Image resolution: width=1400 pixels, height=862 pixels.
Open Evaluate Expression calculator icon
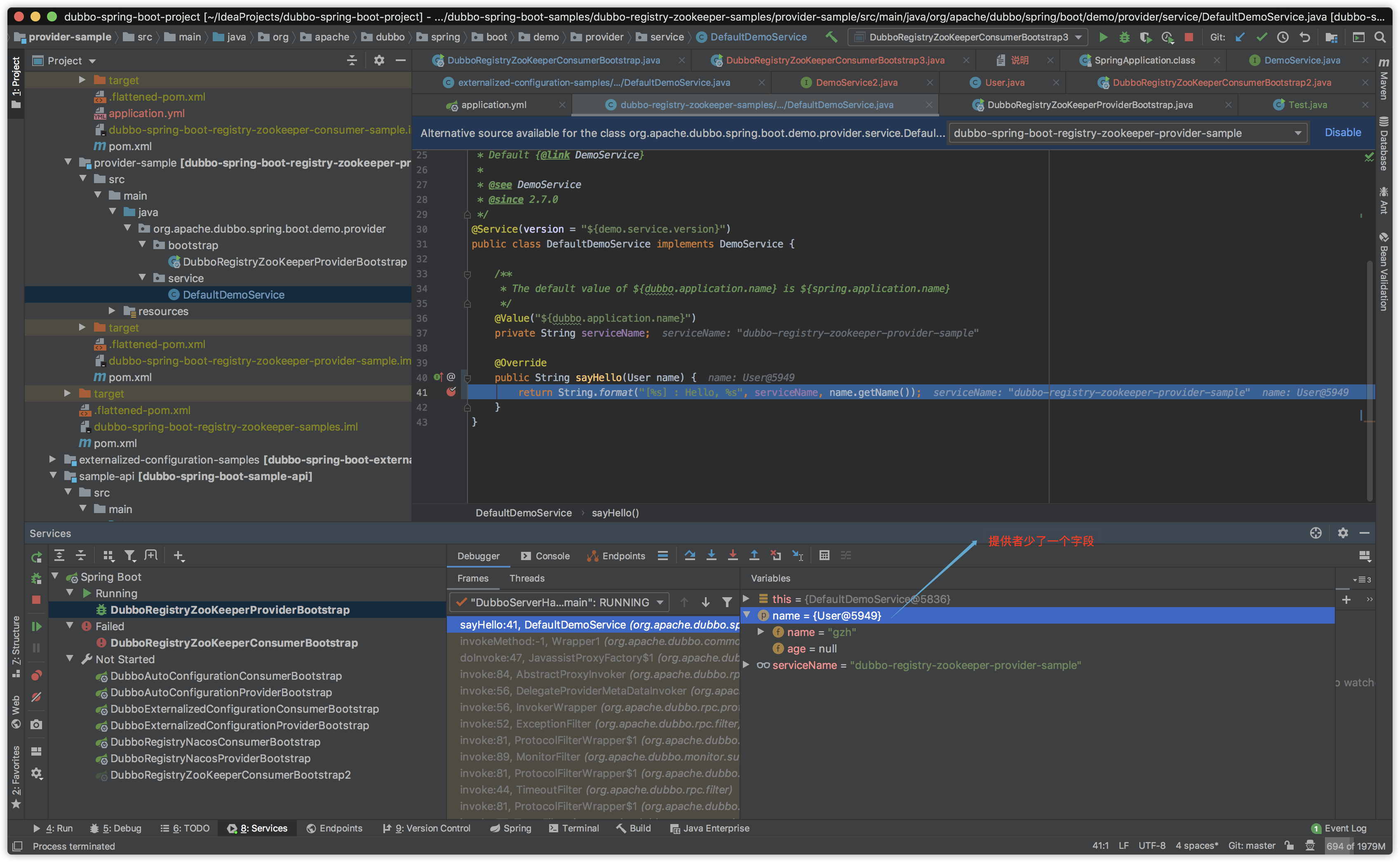click(824, 555)
